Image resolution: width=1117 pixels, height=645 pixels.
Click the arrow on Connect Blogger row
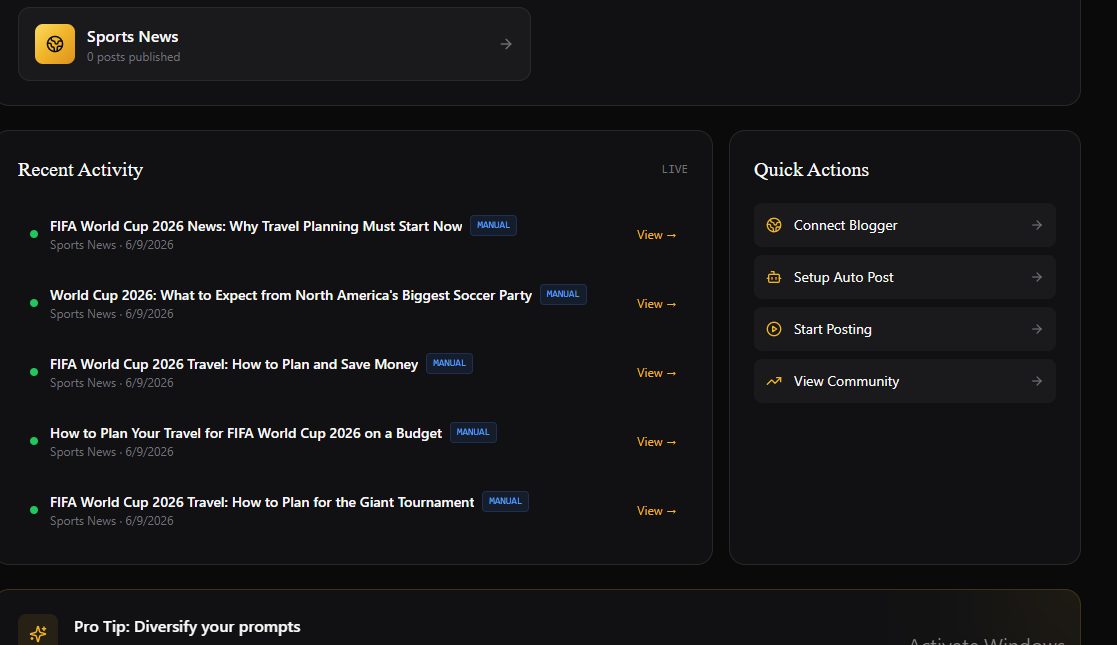1037,225
